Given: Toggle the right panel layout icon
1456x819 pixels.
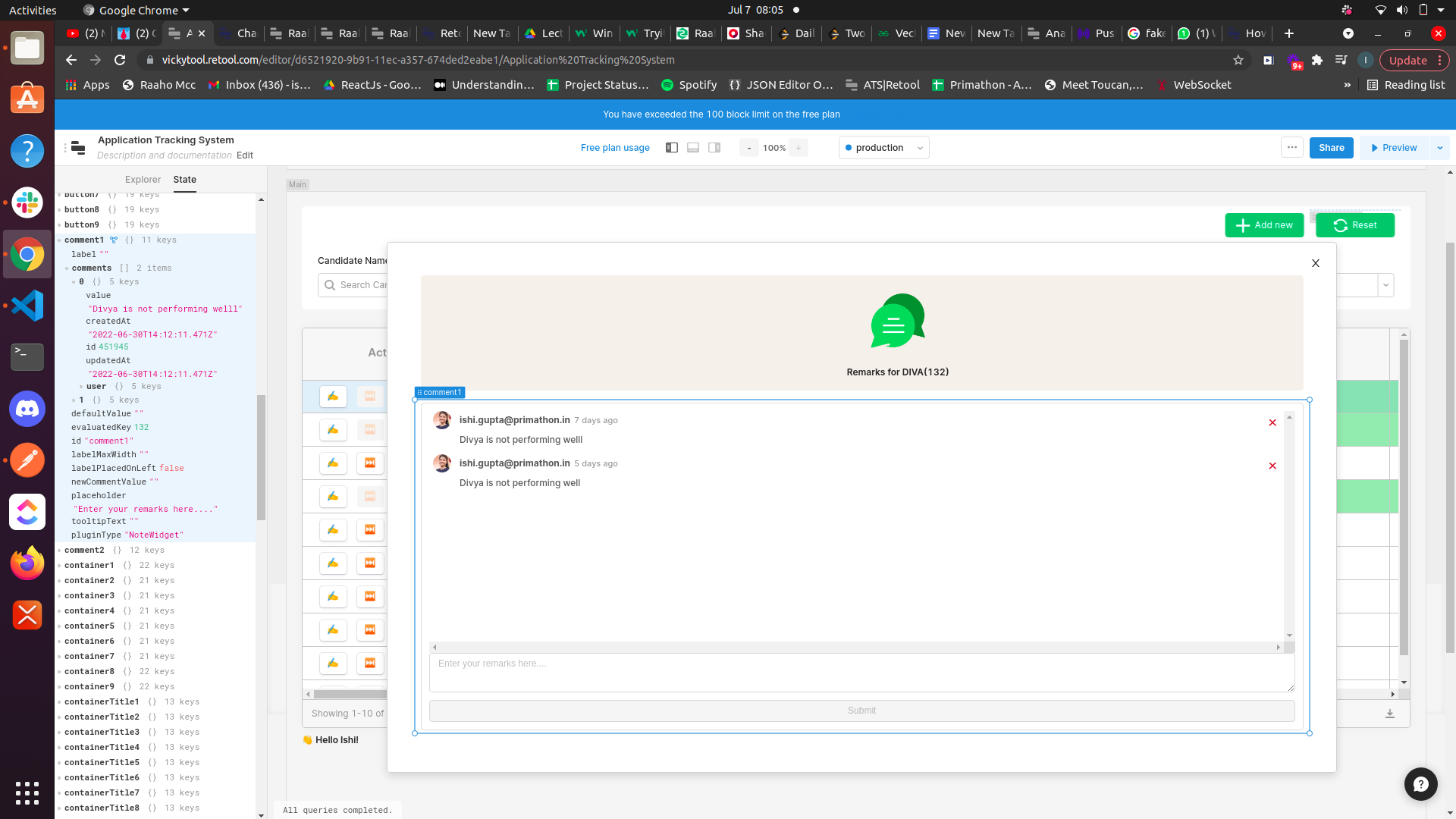Looking at the screenshot, I should pyautogui.click(x=714, y=148).
